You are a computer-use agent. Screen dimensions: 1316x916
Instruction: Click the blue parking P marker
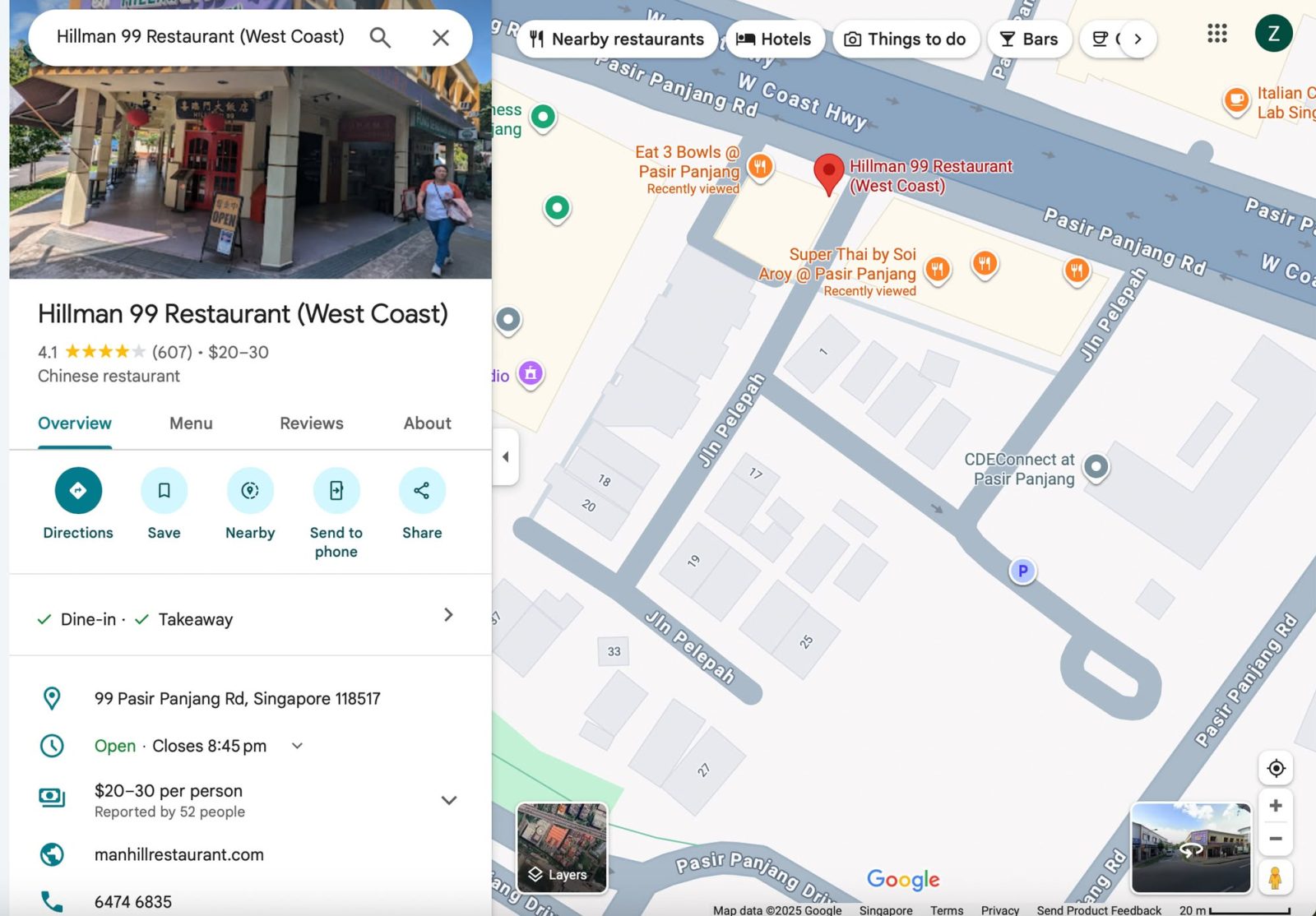1022,571
